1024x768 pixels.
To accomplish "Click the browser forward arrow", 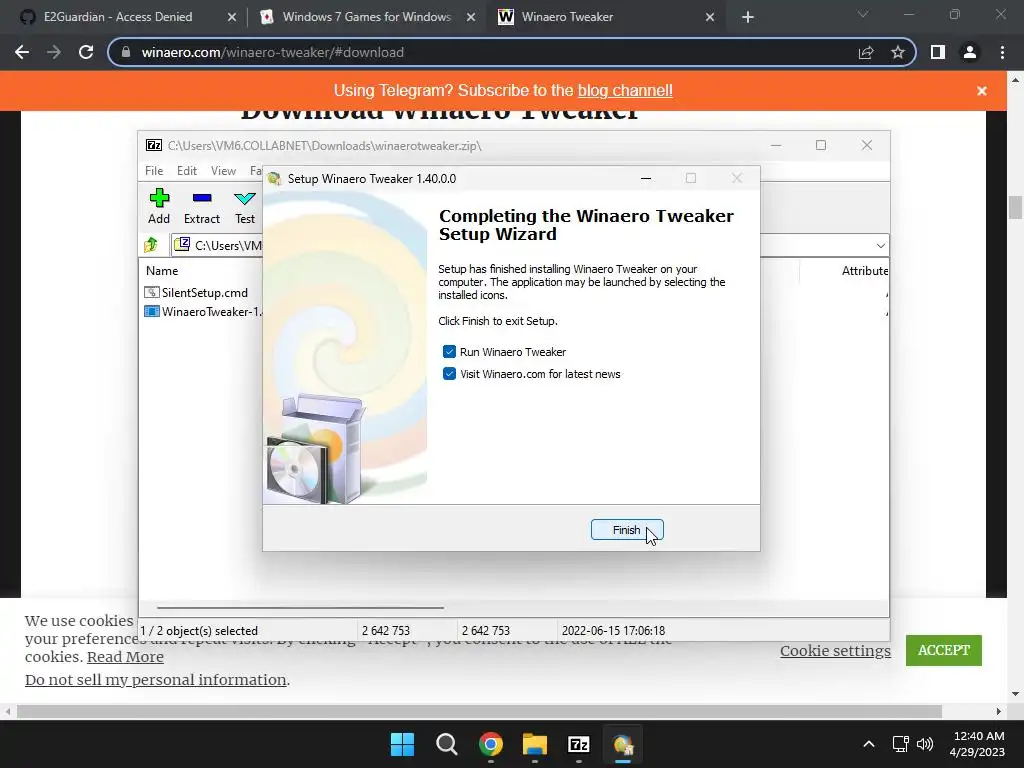I will (x=54, y=52).
